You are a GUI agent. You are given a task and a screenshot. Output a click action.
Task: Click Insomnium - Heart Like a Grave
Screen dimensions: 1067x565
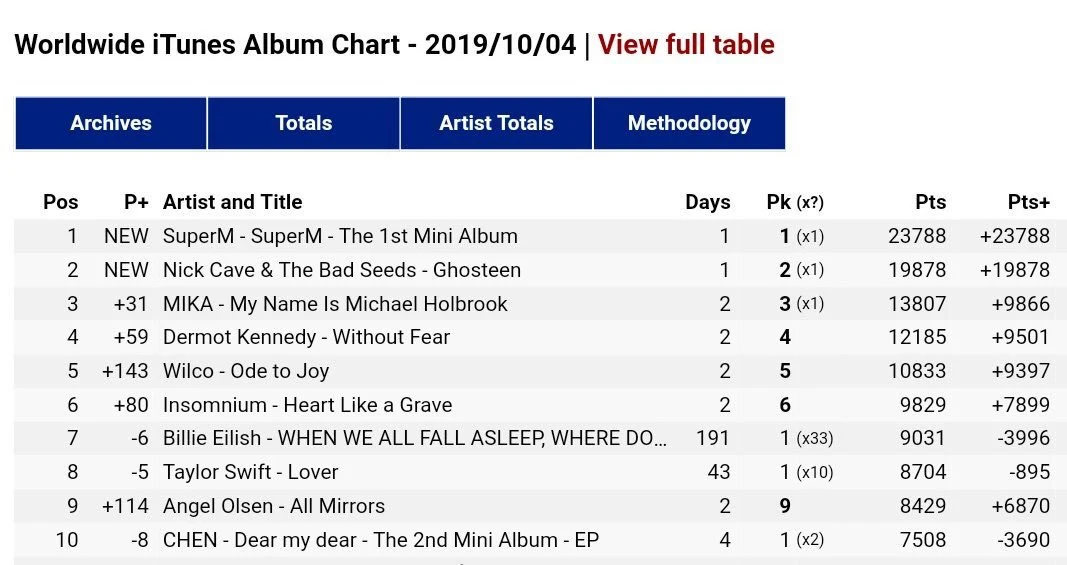pos(307,405)
